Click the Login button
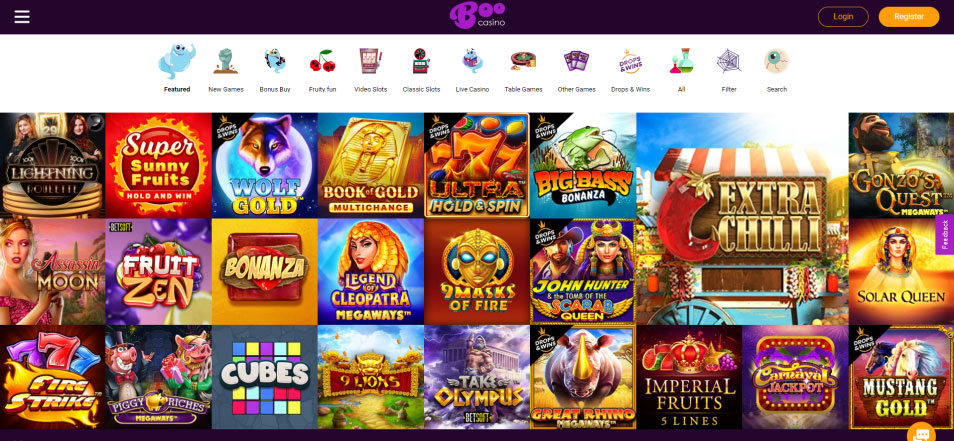 coord(843,16)
